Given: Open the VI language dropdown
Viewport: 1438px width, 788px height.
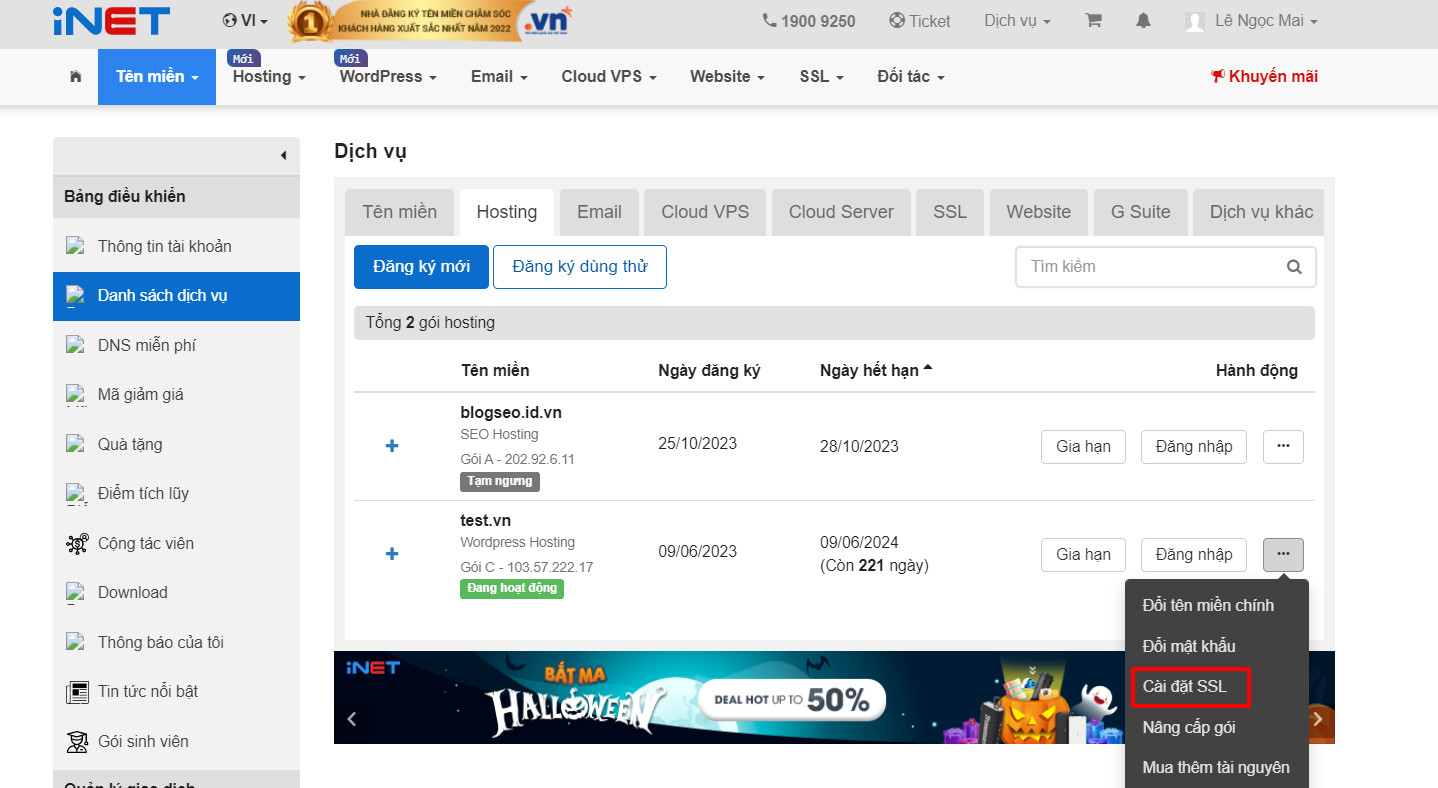Looking at the screenshot, I should click(x=244, y=20).
